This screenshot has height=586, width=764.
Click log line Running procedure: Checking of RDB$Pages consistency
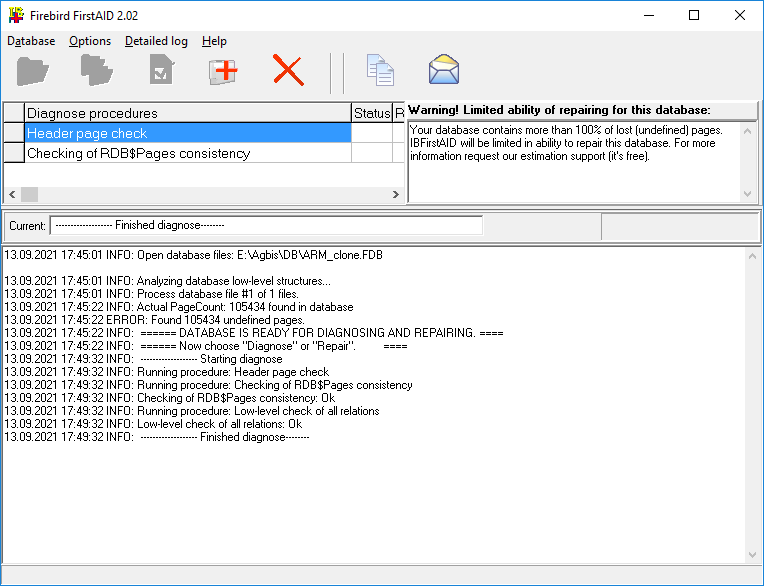[x=209, y=385]
